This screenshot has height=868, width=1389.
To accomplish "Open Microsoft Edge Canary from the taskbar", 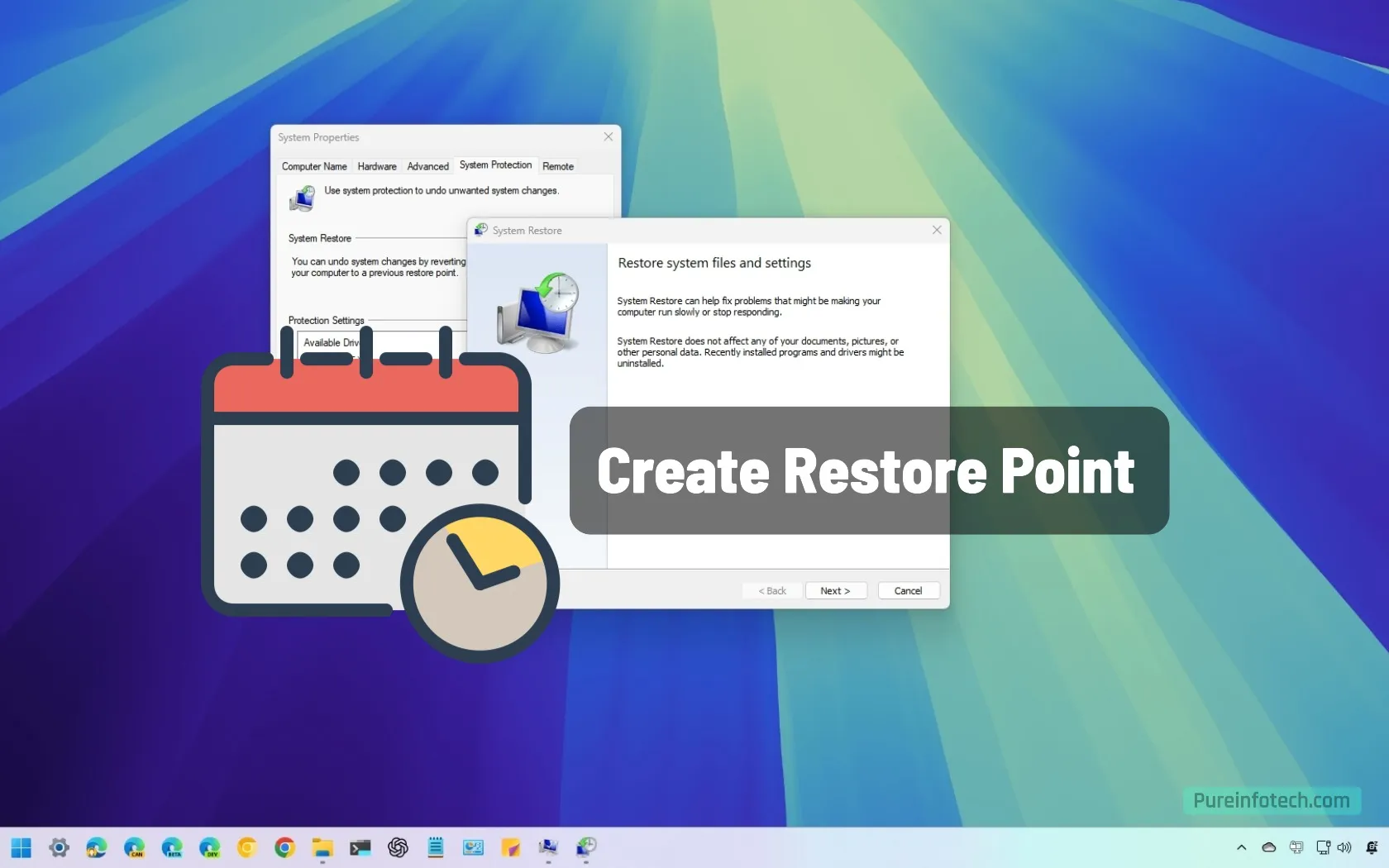I will pos(134,848).
